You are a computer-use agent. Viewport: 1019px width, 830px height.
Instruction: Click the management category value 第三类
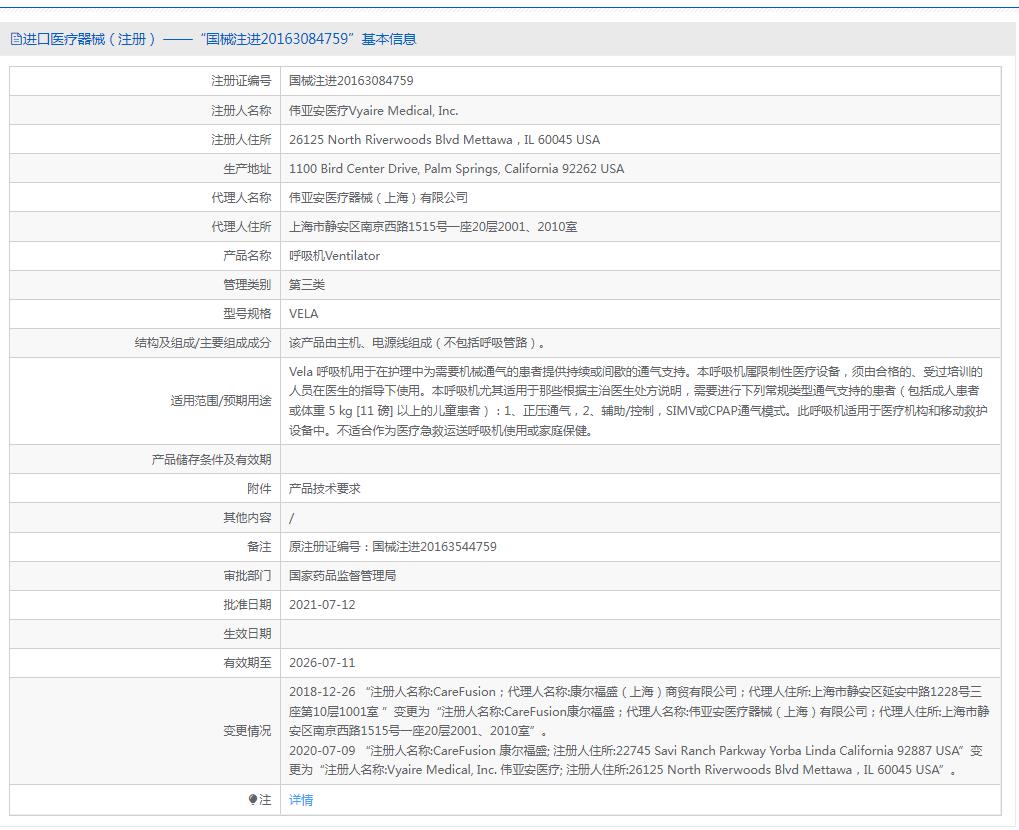[x=307, y=285]
